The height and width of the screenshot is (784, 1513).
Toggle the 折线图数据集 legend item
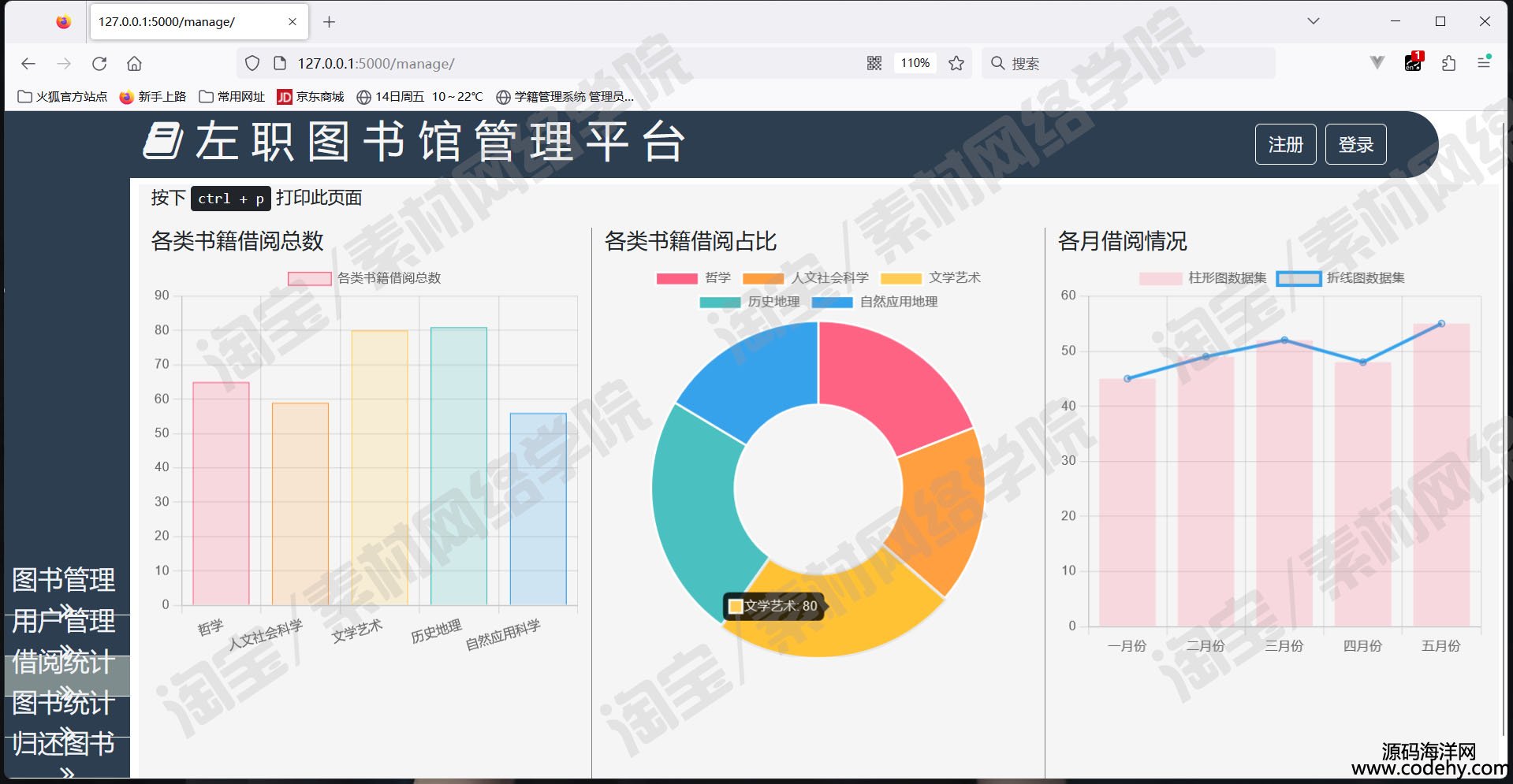click(x=1340, y=278)
